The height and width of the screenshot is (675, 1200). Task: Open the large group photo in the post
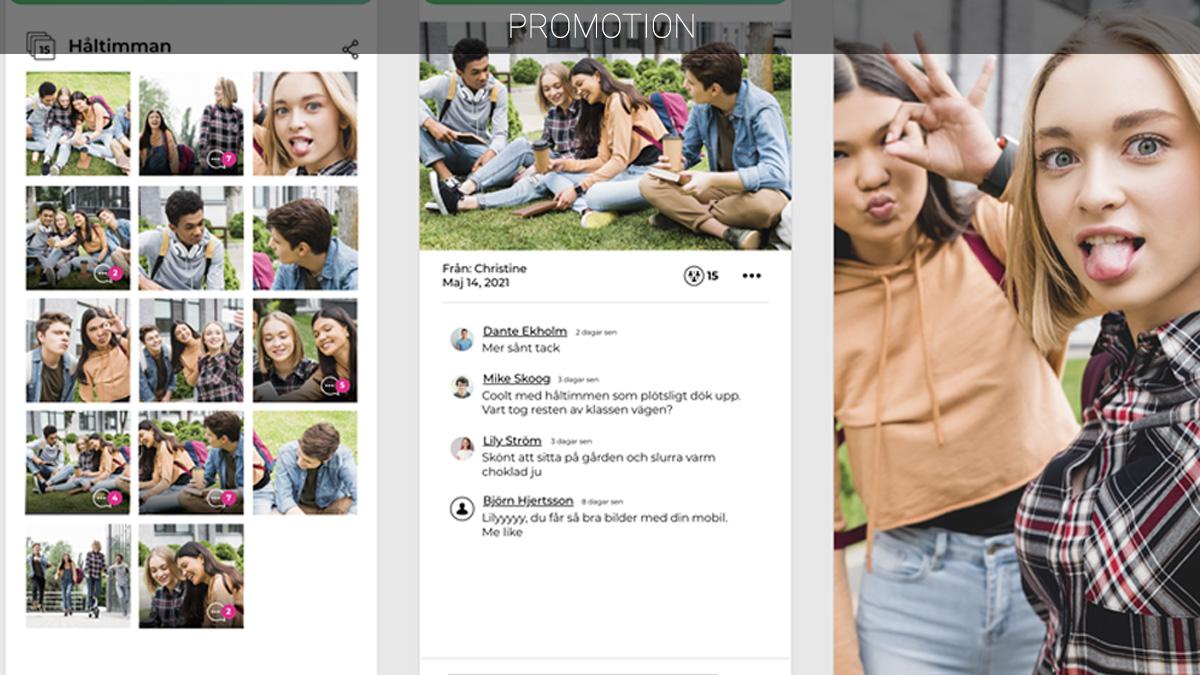pos(605,136)
